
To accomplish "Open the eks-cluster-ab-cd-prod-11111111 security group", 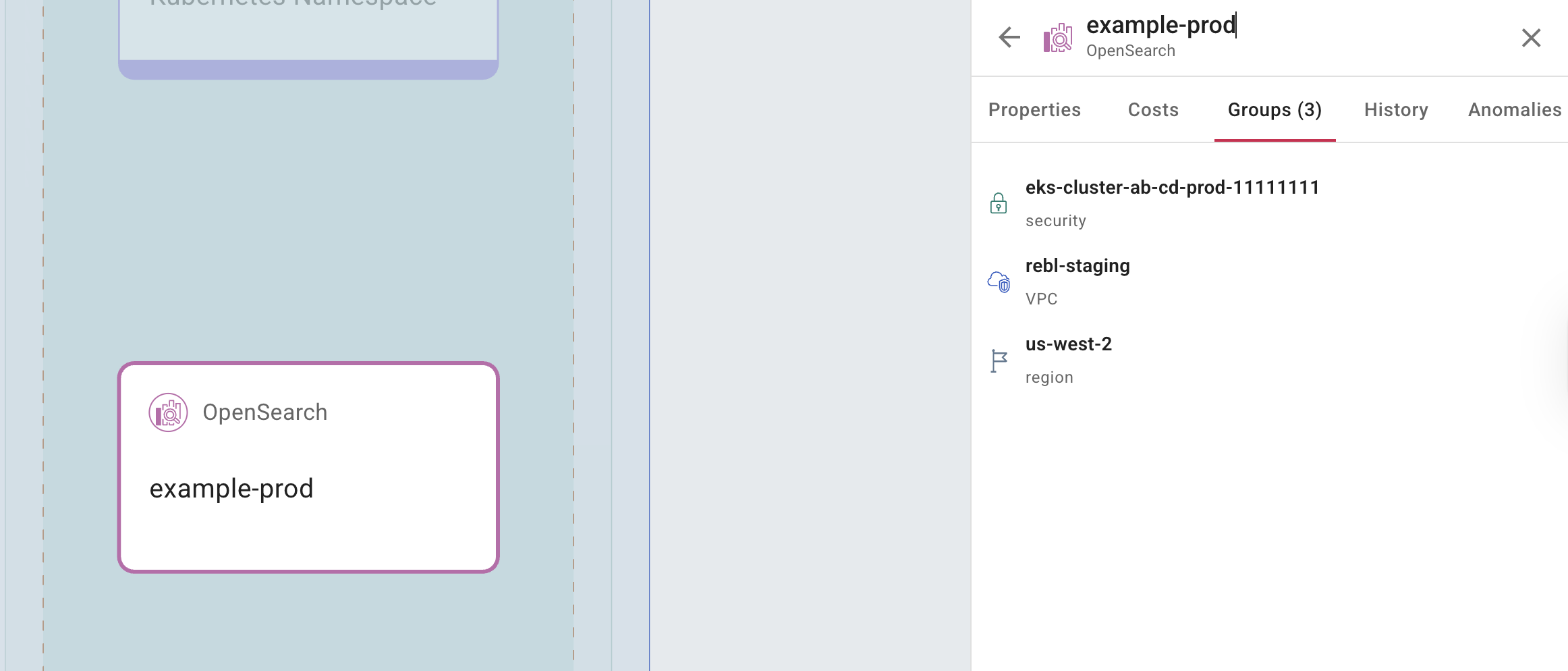I will pos(1172,188).
